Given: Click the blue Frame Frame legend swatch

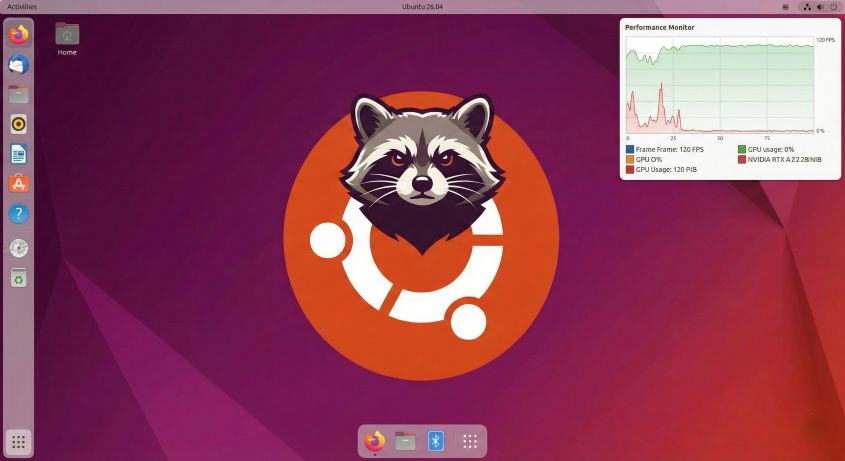Looking at the screenshot, I should (x=629, y=149).
